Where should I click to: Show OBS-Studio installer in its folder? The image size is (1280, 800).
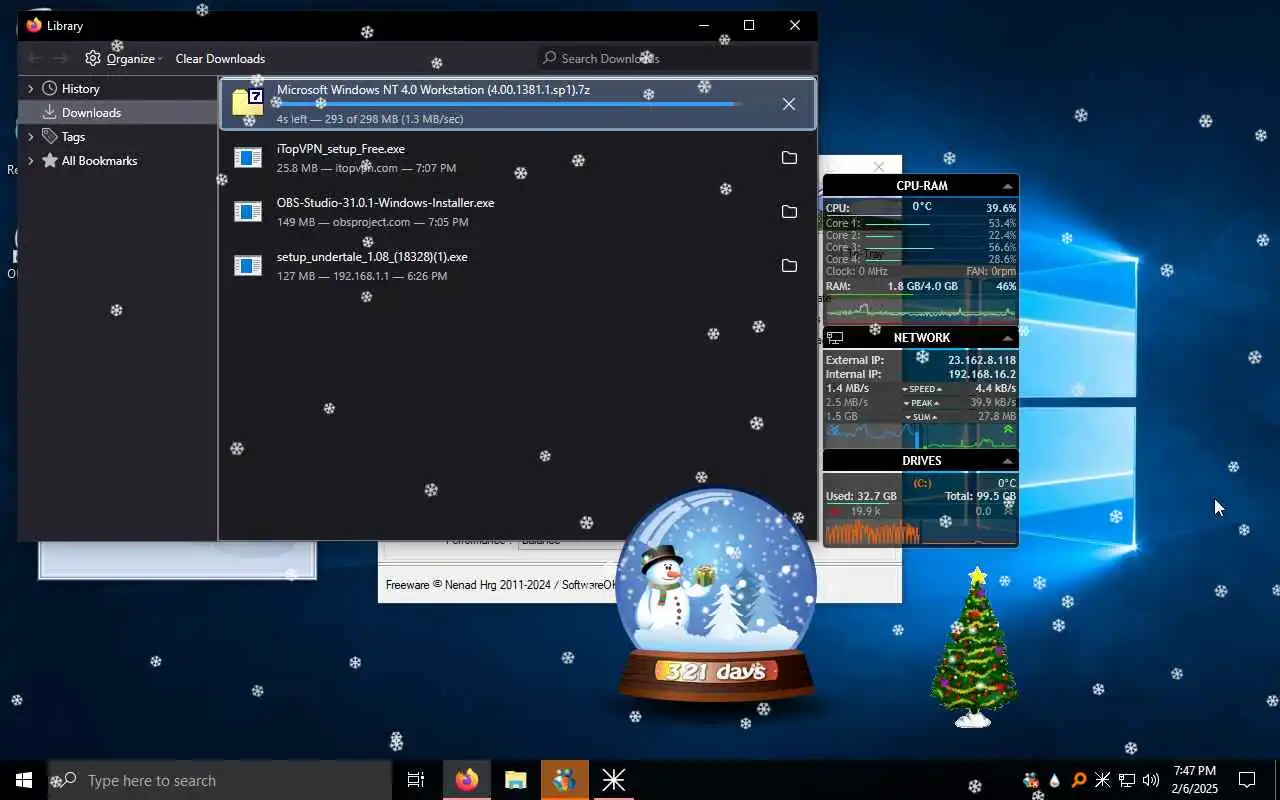(789, 212)
